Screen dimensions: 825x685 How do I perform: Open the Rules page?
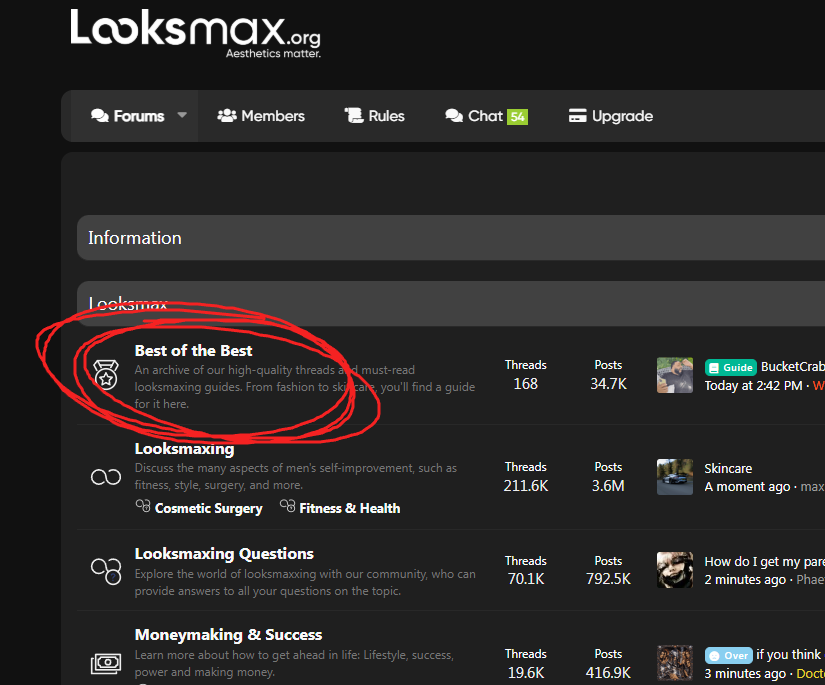[x=386, y=116]
